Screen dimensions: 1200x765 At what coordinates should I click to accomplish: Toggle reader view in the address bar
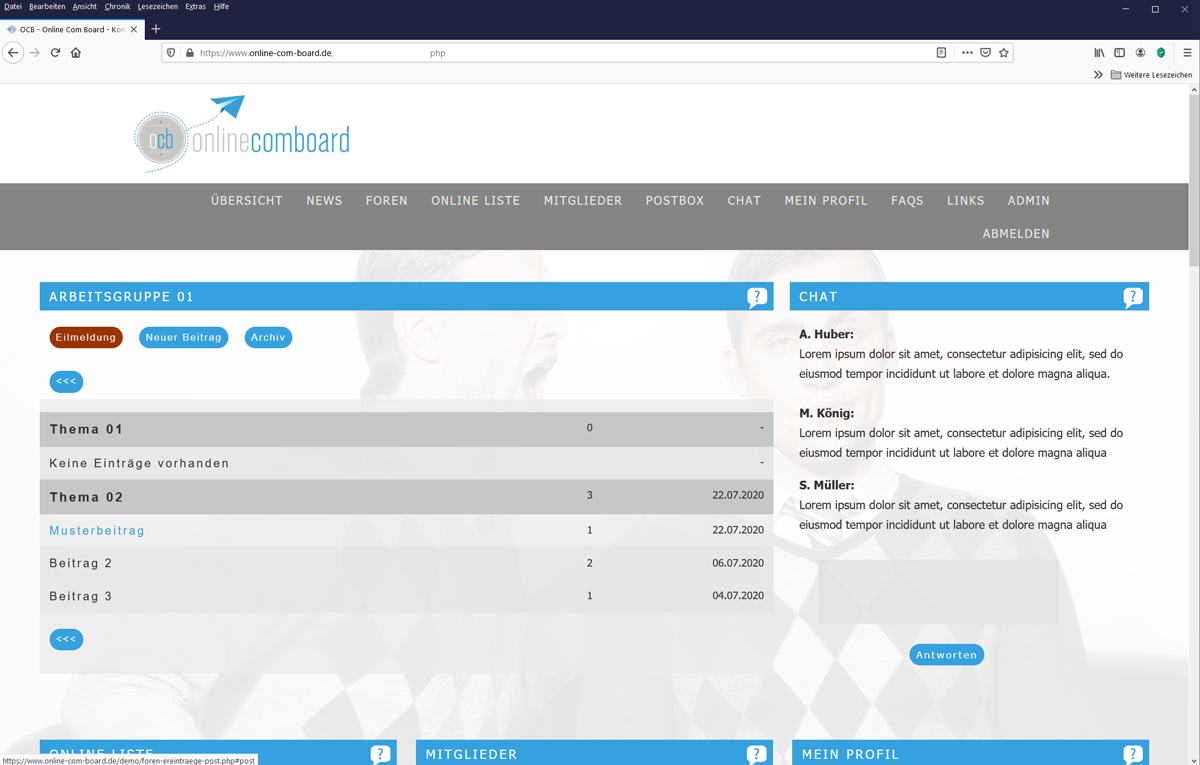(941, 53)
